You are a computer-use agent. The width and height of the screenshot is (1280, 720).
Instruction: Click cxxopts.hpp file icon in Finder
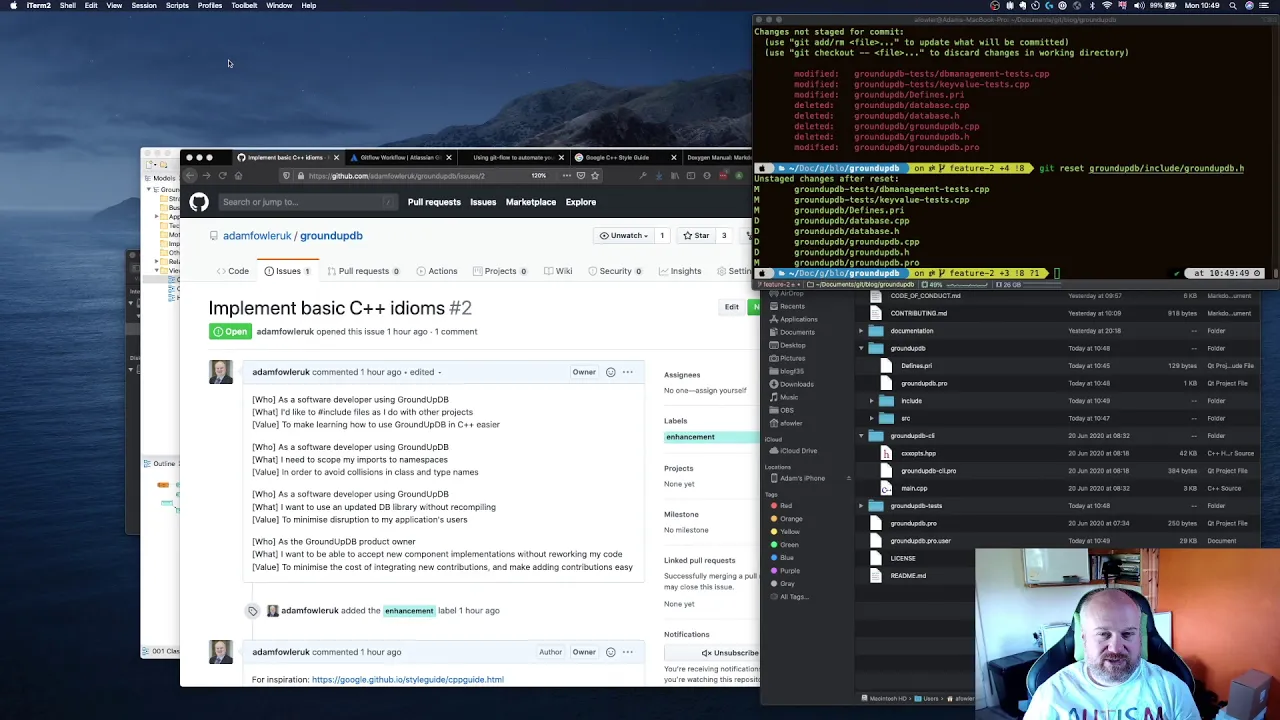click(x=886, y=453)
